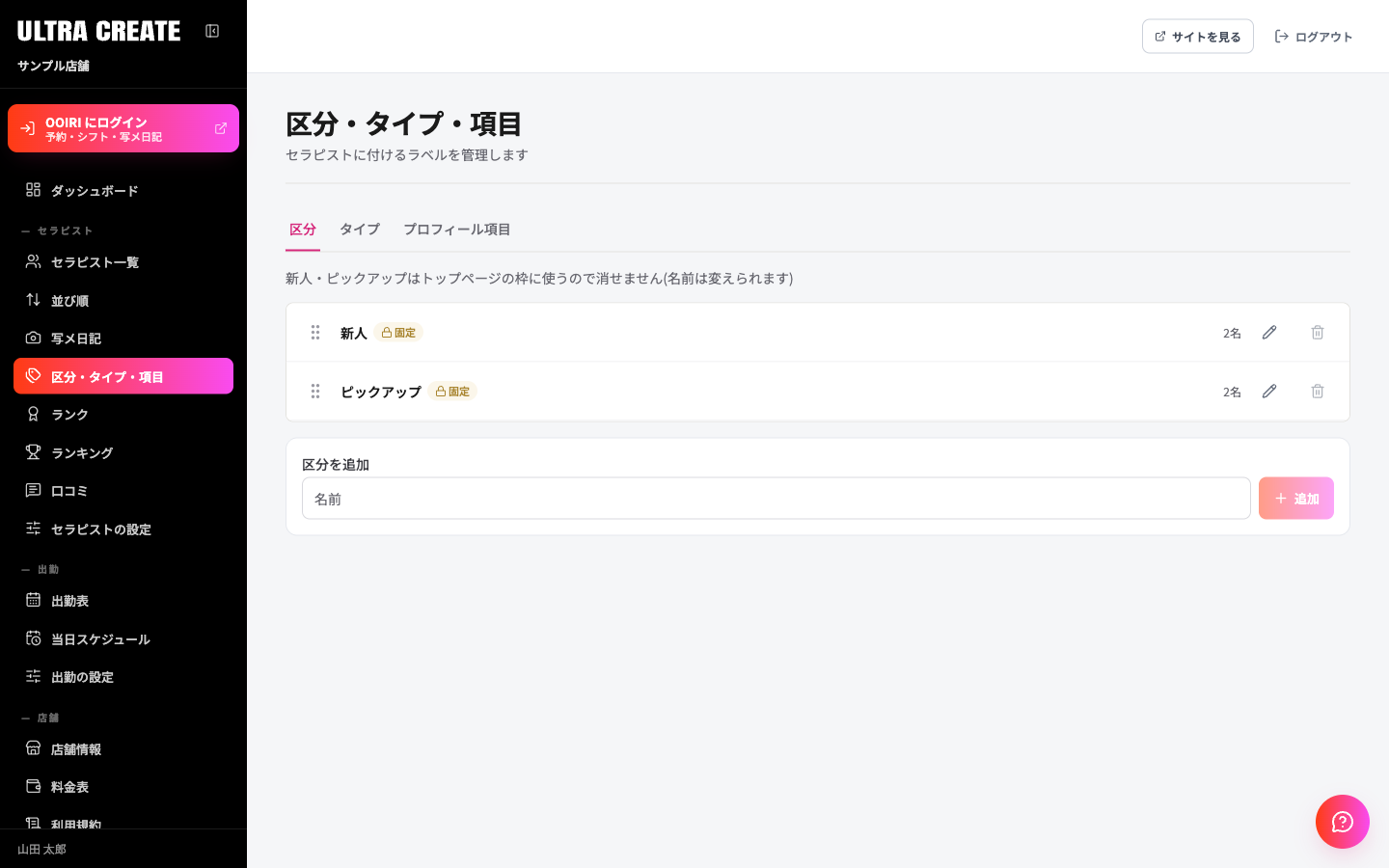Click the edit pencil for 新人
Viewport: 1389px width, 868px height.
coord(1269,333)
